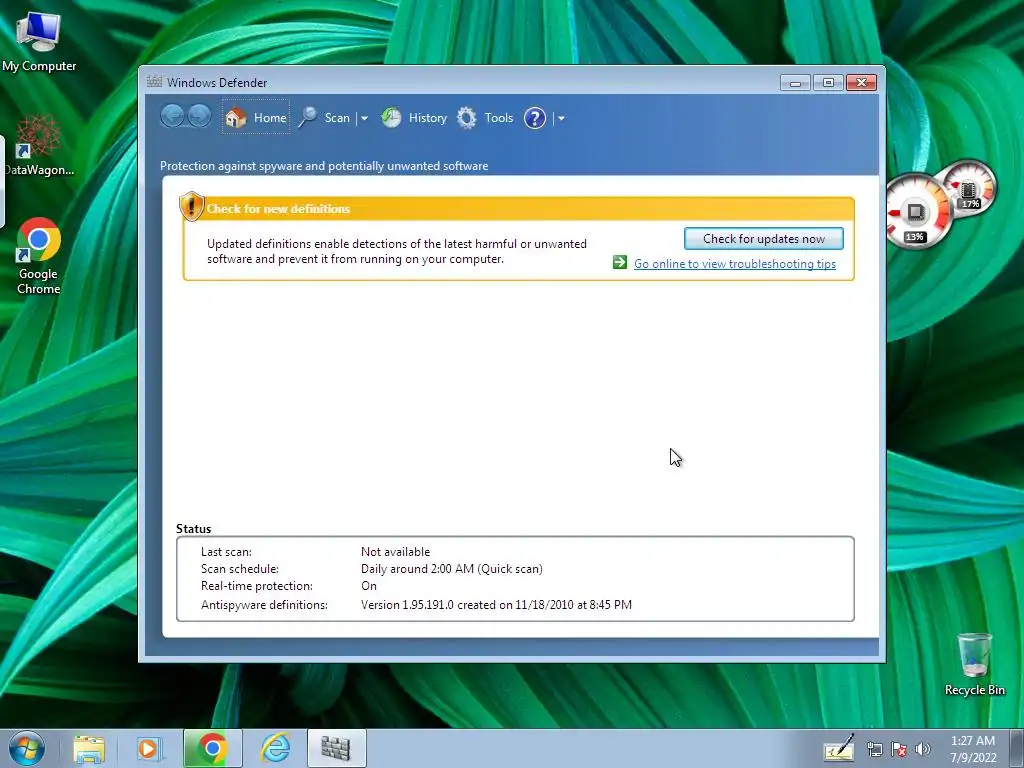
Task: Click the yellow warning shield icon
Action: pyautogui.click(x=191, y=206)
